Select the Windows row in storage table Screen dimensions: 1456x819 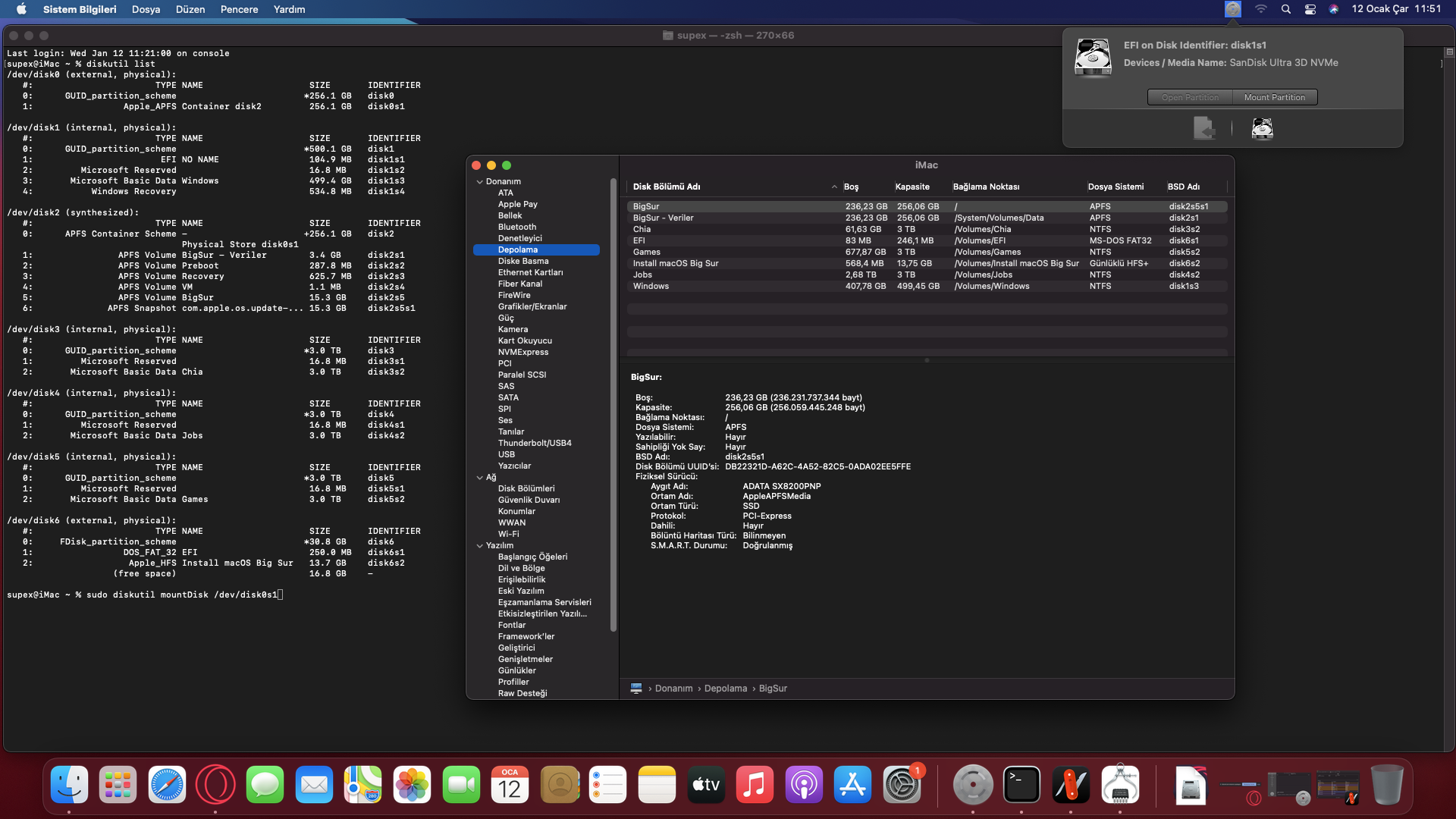tap(927, 287)
